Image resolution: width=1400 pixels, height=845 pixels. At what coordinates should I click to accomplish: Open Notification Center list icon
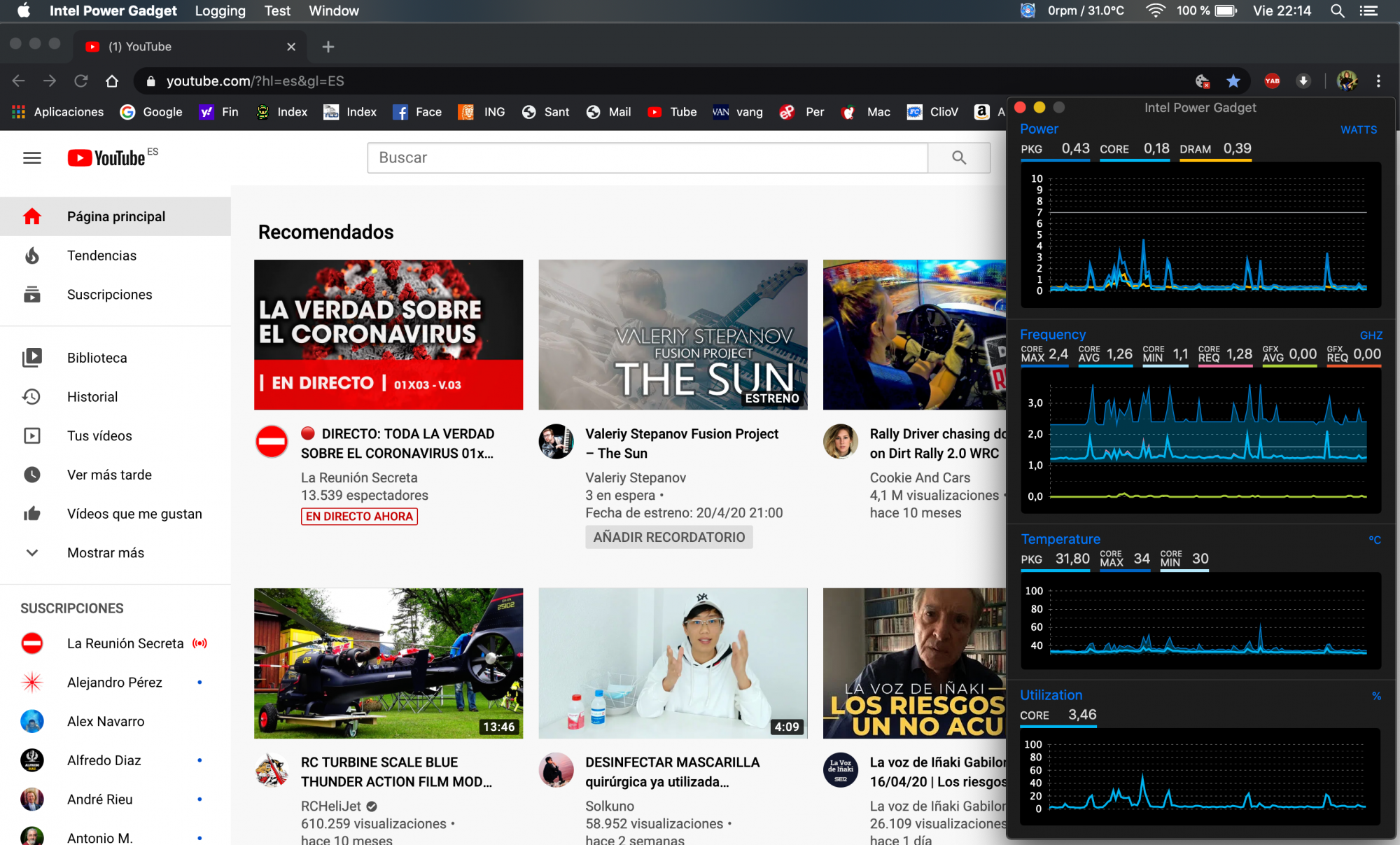1369,11
